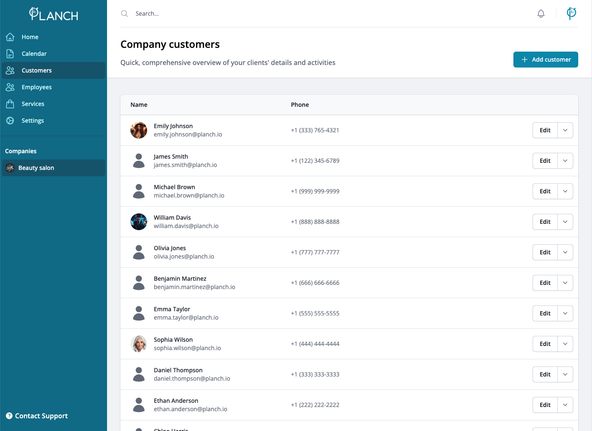
Task: Expand the dropdown next to James Smith's Edit
Action: click(x=565, y=161)
